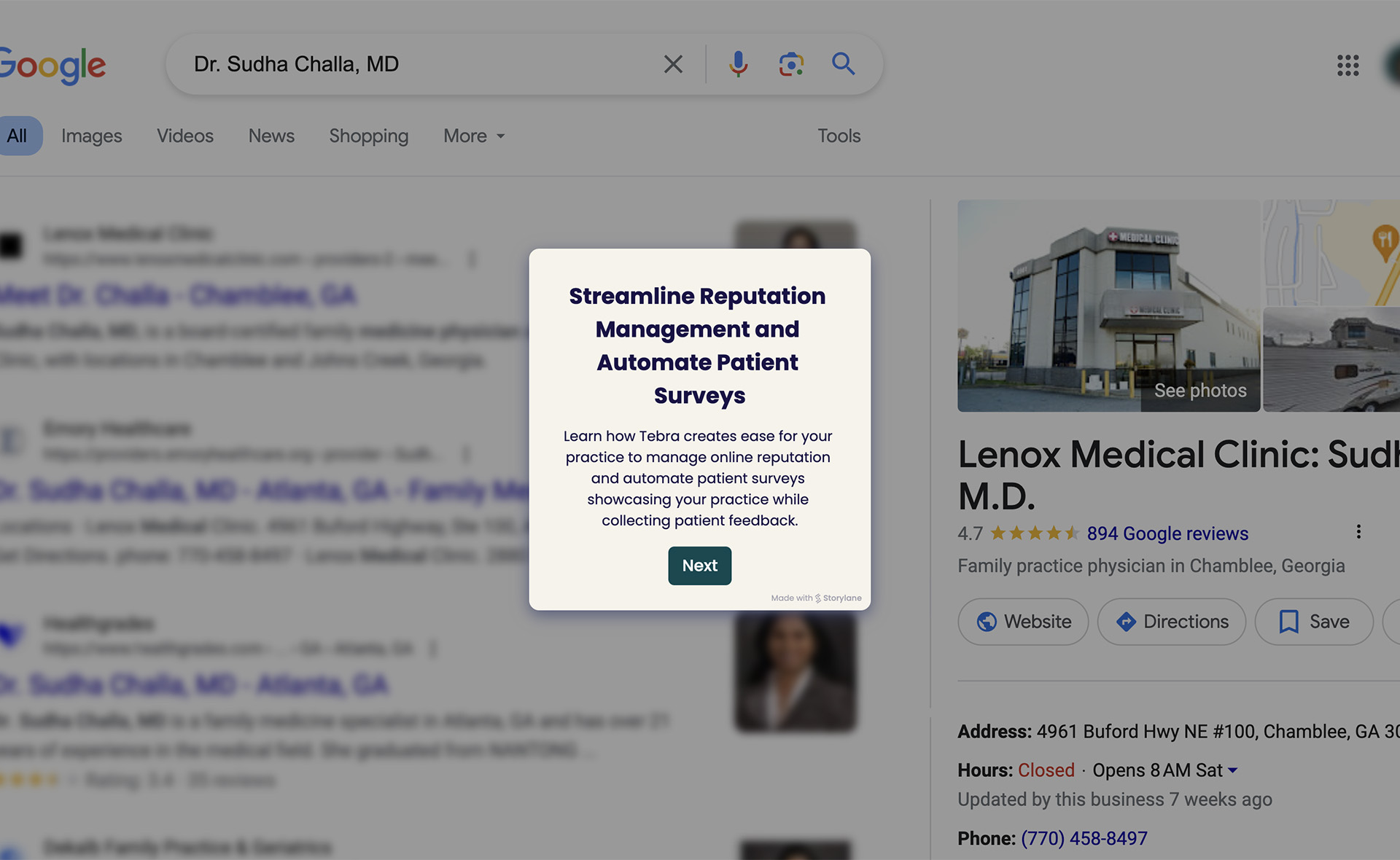Click the Healthgrades doctor portrait thumbnail

(x=796, y=671)
